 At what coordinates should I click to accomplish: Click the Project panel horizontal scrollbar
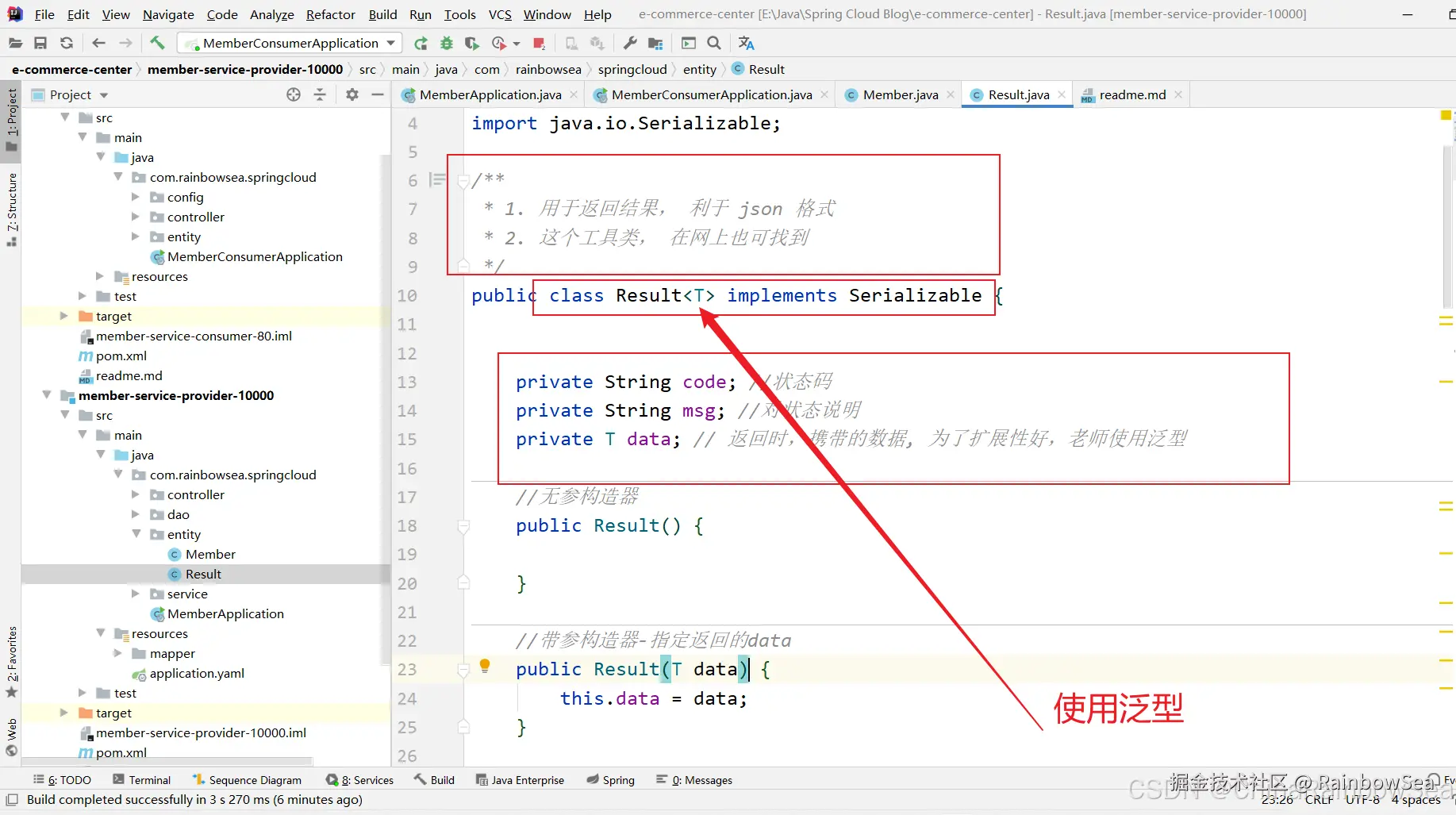click(167, 762)
